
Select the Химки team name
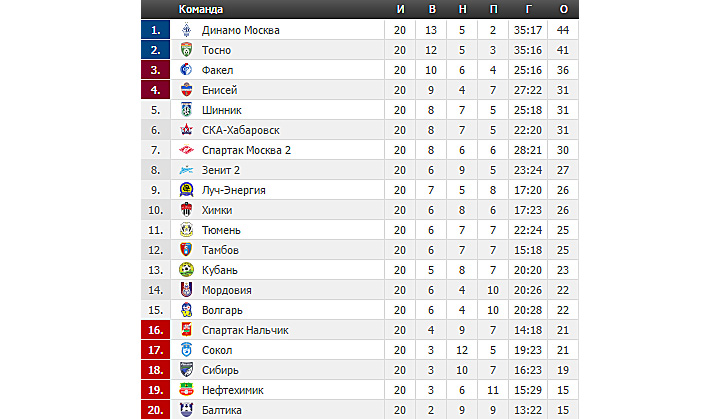(x=217, y=210)
